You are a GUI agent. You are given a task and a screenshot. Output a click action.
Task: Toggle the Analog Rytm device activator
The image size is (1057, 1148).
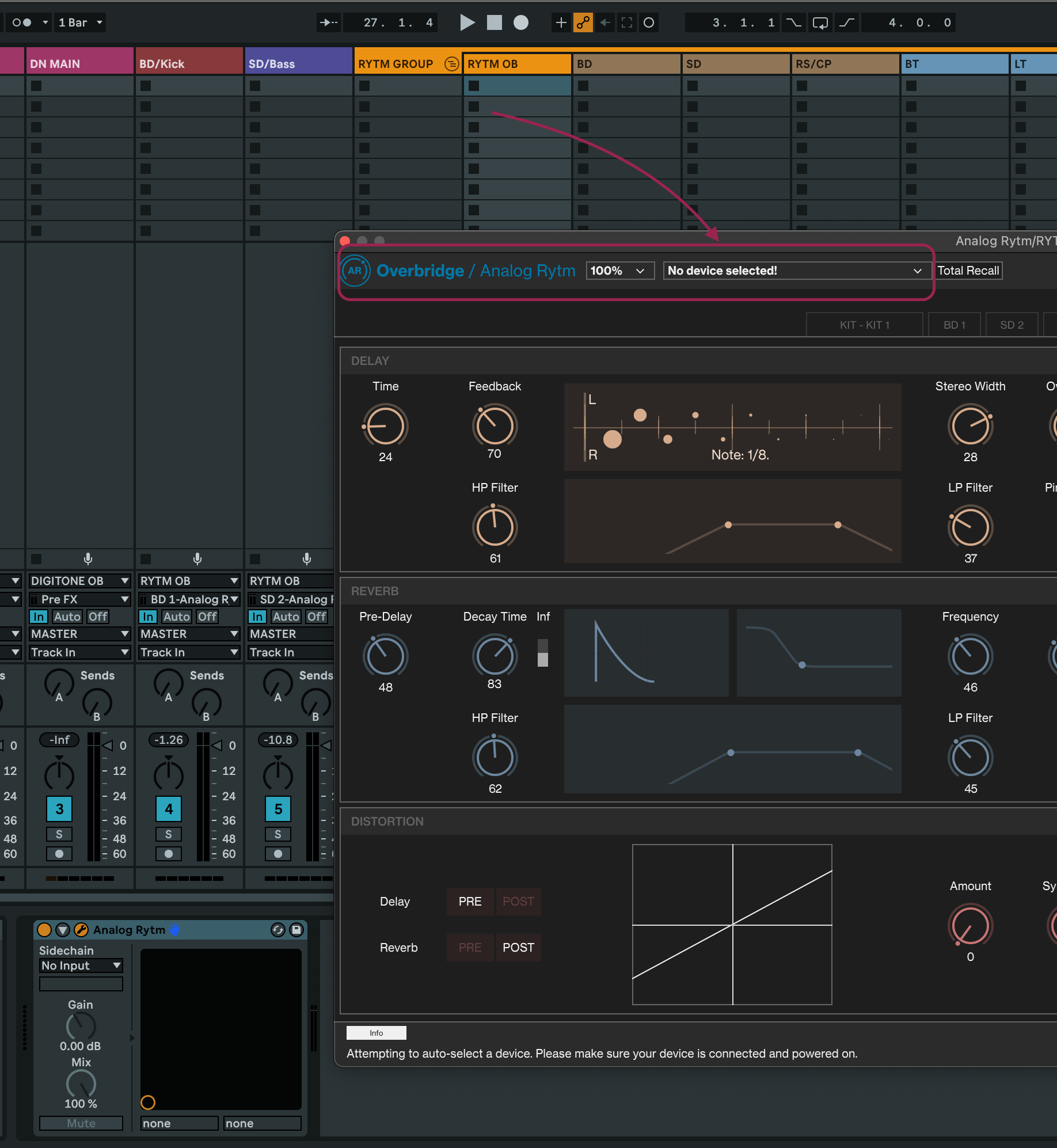click(x=44, y=930)
